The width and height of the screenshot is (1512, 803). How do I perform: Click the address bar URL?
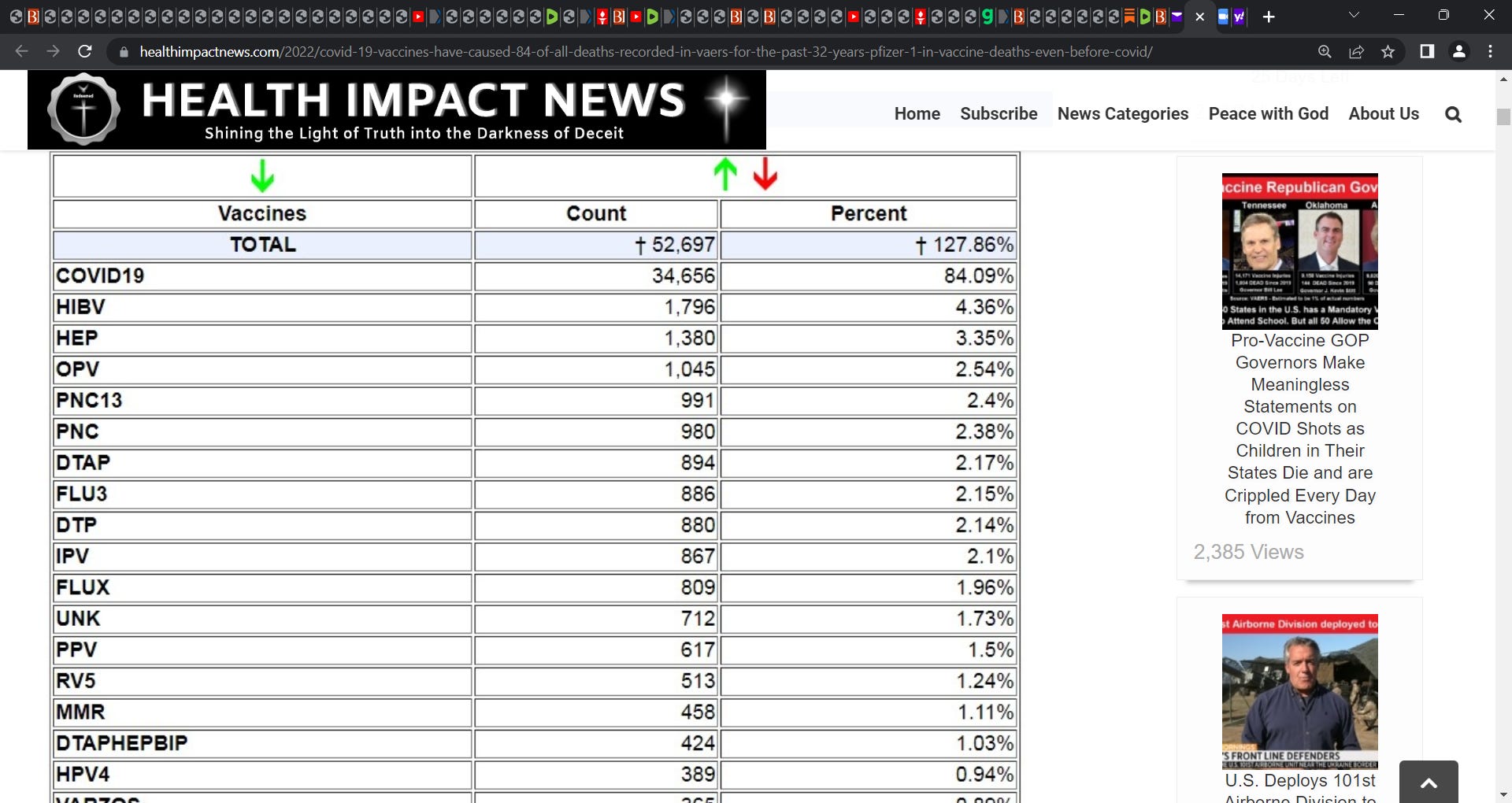[646, 52]
